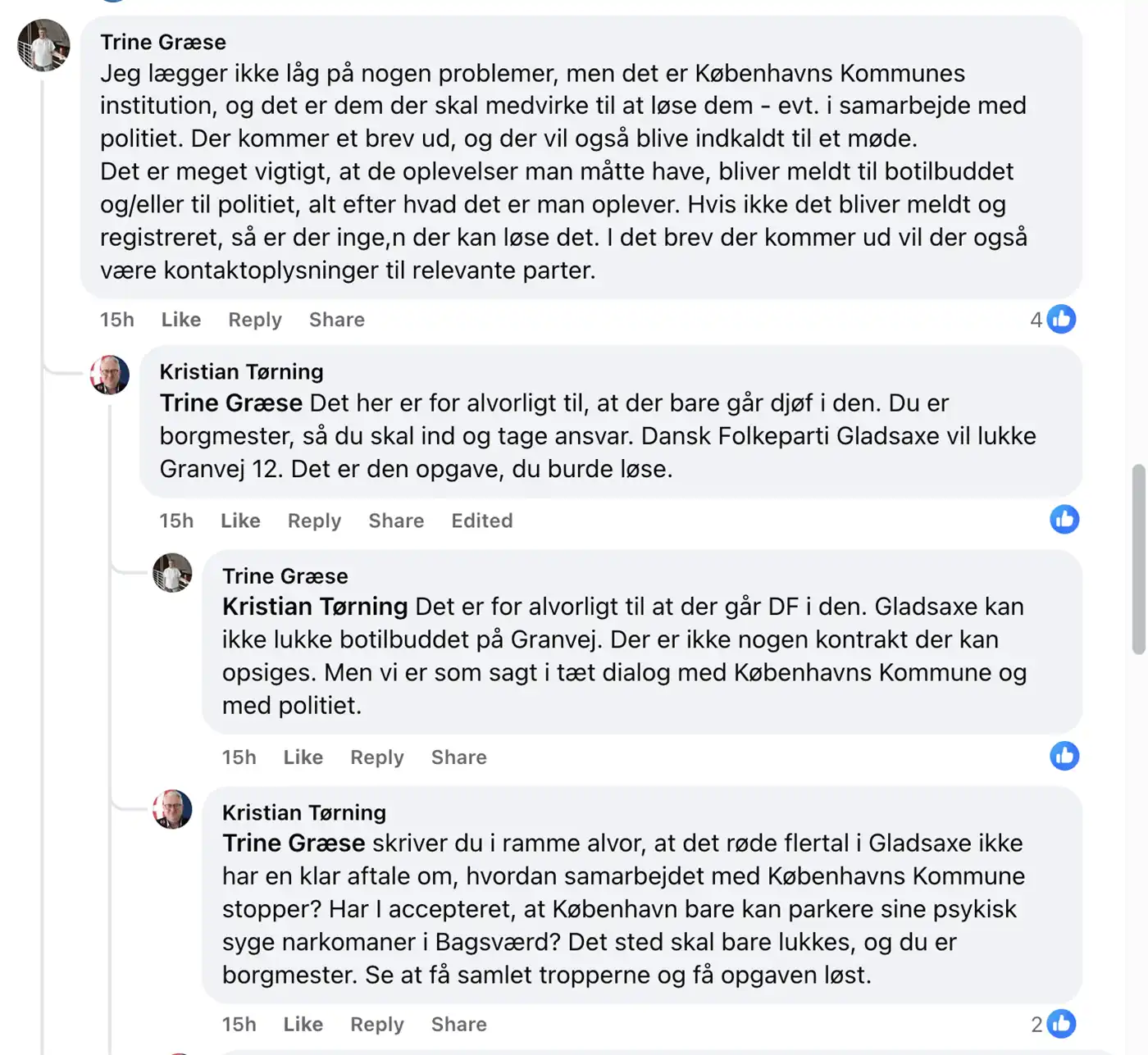Click the 15h timestamp under the last reply
Viewport: 1148px width, 1055px height.
239,1024
